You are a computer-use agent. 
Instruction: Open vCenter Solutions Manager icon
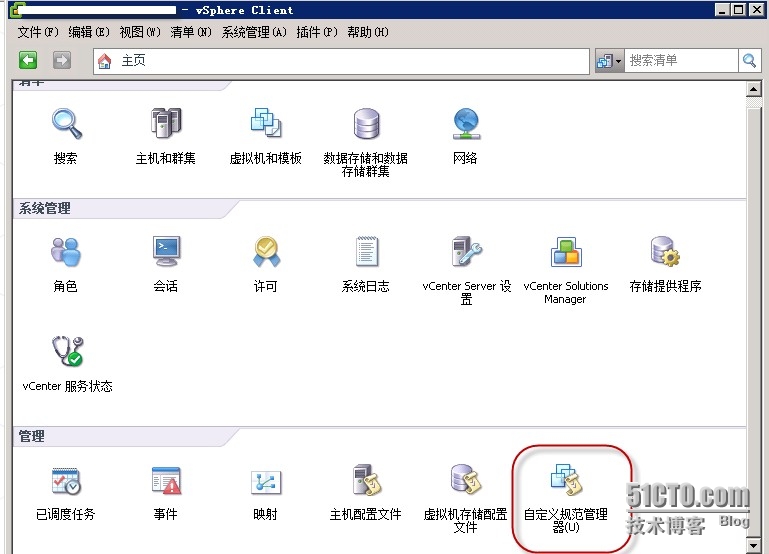point(566,252)
